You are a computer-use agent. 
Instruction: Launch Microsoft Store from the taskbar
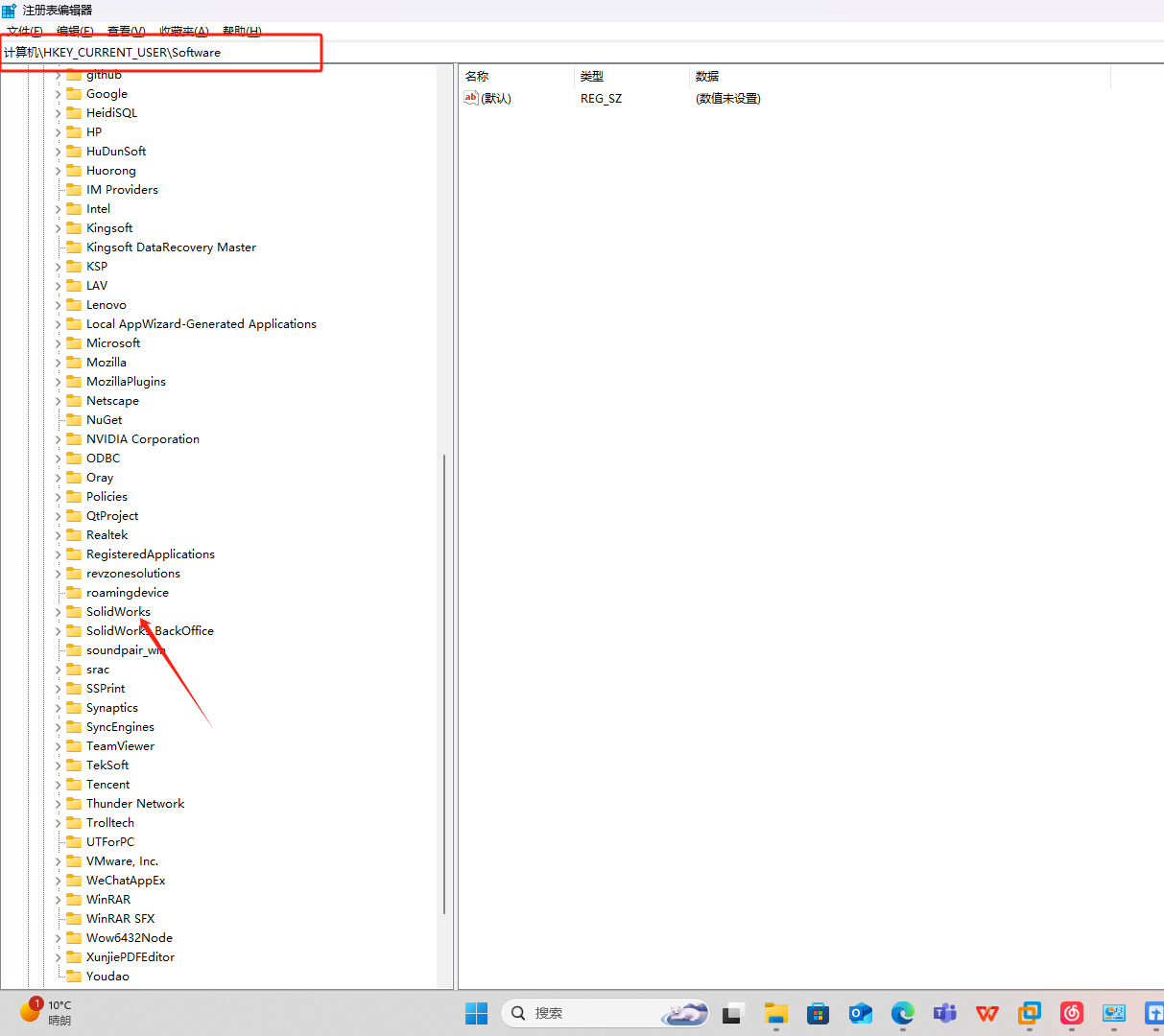(818, 1013)
